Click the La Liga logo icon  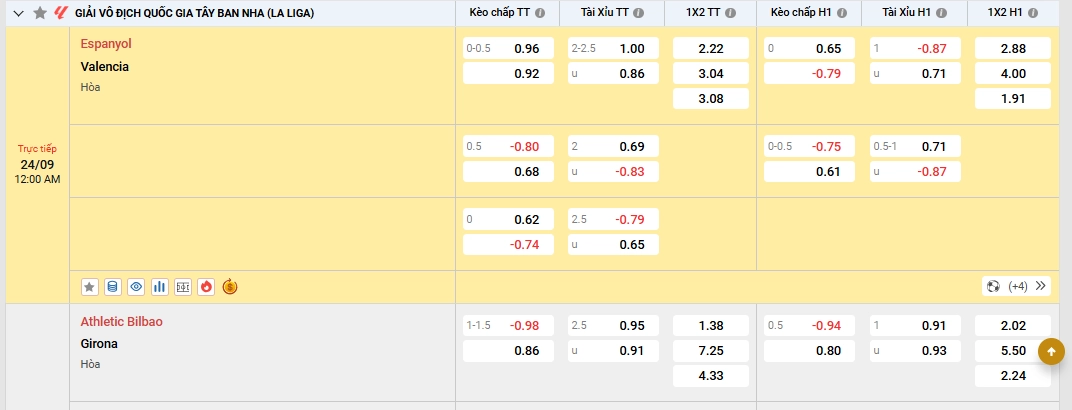61,13
